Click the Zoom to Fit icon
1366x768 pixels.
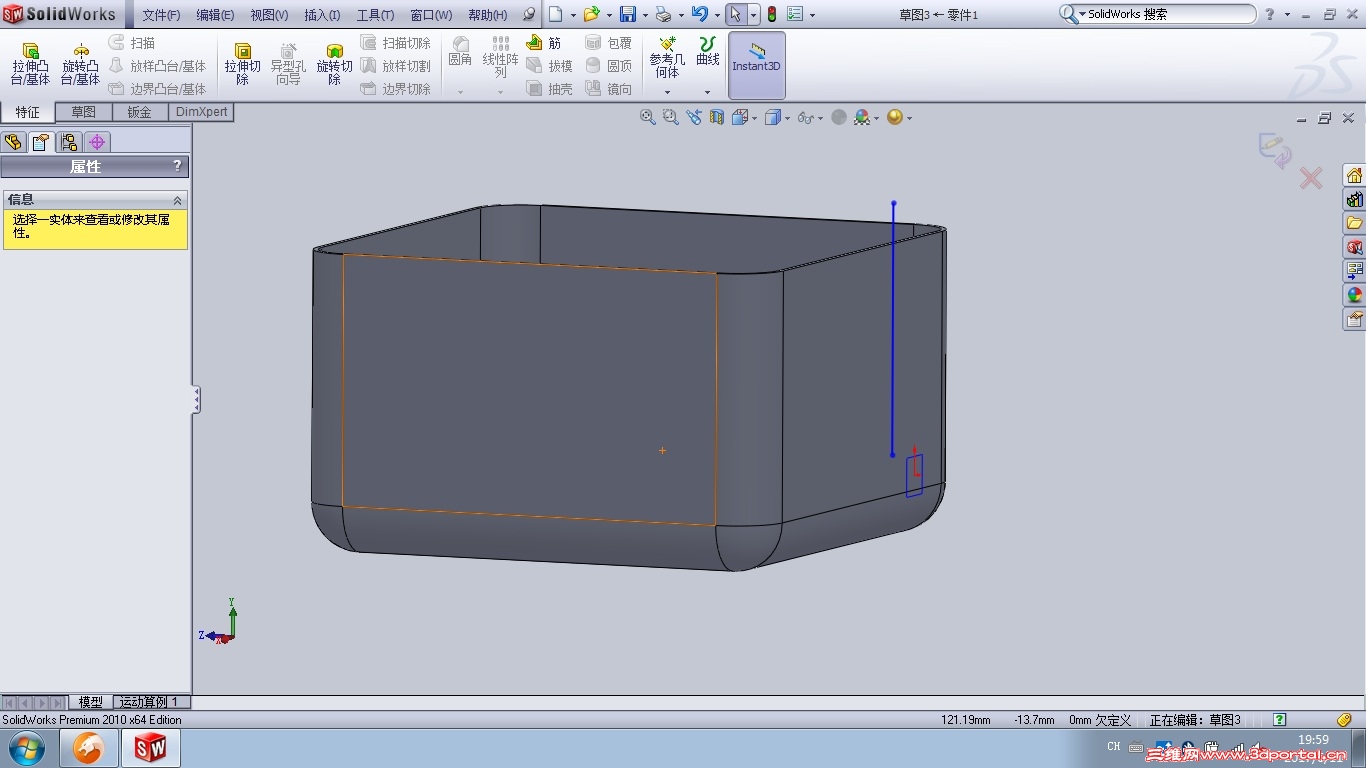(647, 117)
